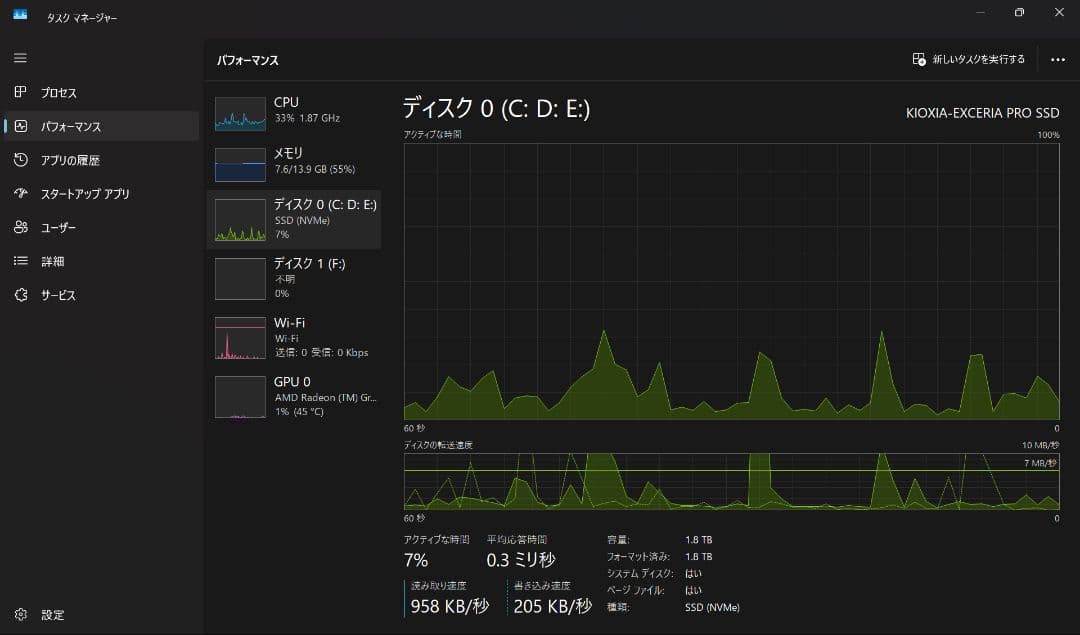
Task: Open the Details (詳細) view icon
Action: (20, 261)
